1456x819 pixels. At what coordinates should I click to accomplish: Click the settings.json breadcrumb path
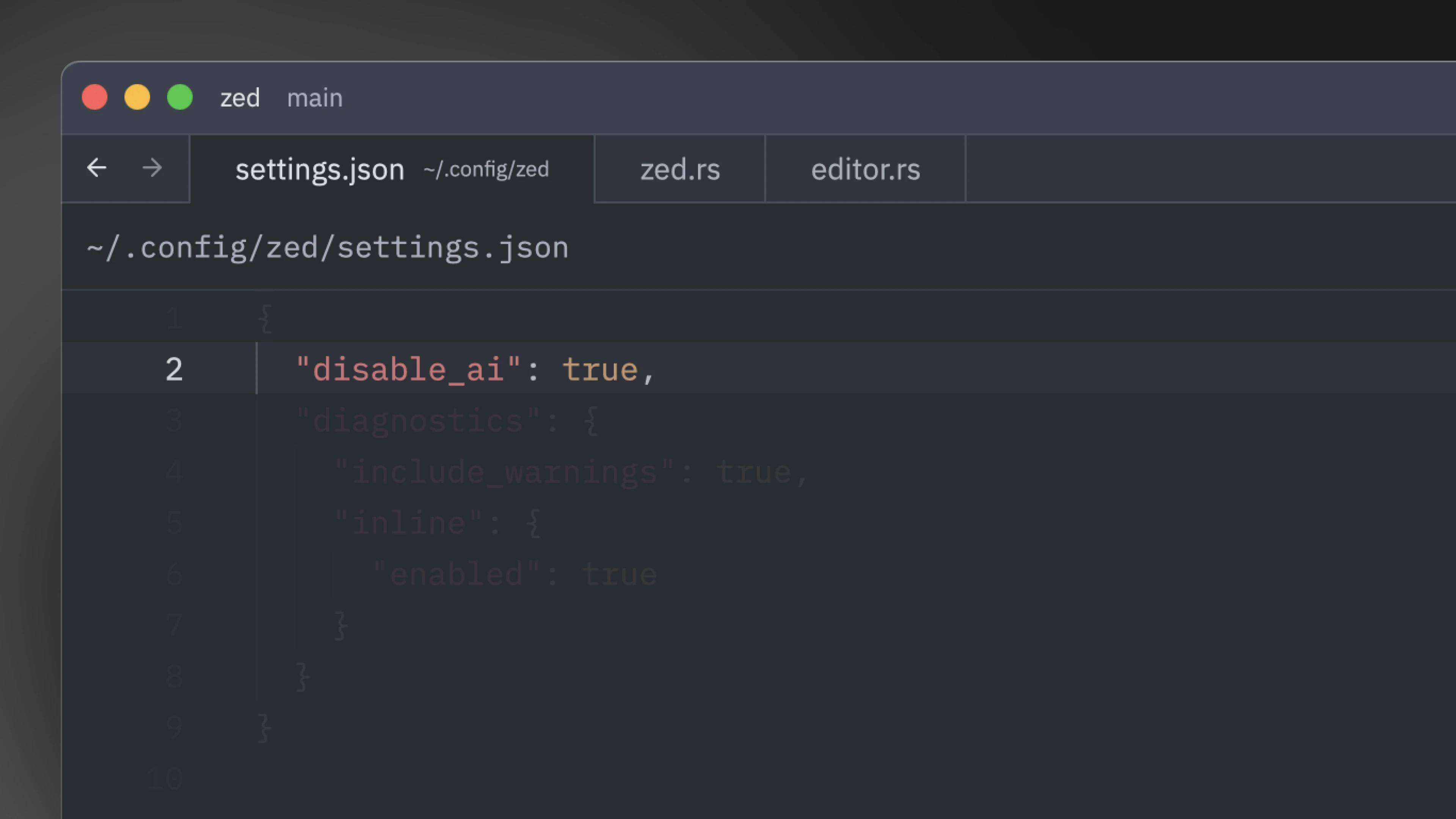coord(327,248)
